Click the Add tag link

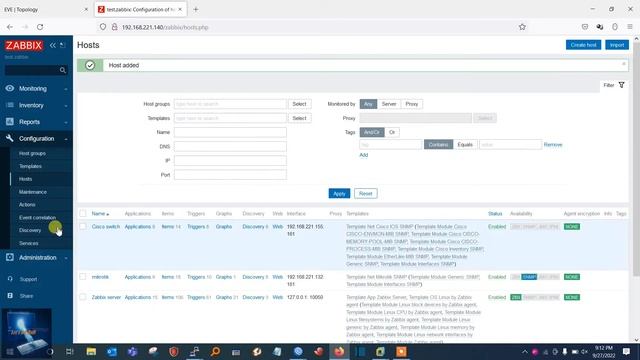(x=363, y=155)
